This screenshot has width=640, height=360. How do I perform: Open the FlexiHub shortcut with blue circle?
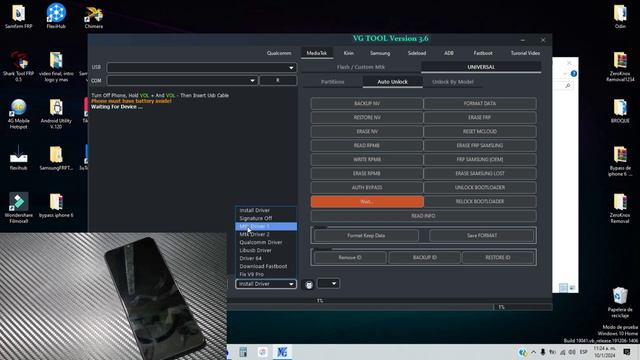(x=56, y=16)
